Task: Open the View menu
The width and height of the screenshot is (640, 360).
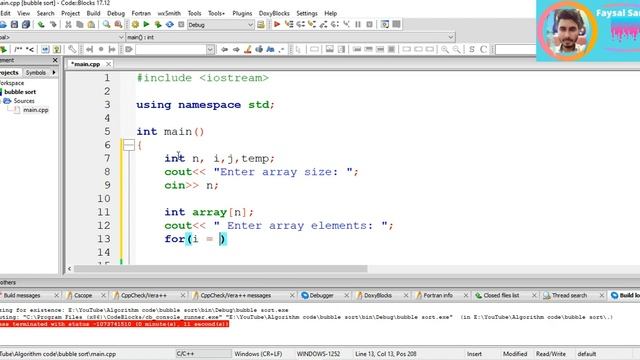Action: click(23, 13)
